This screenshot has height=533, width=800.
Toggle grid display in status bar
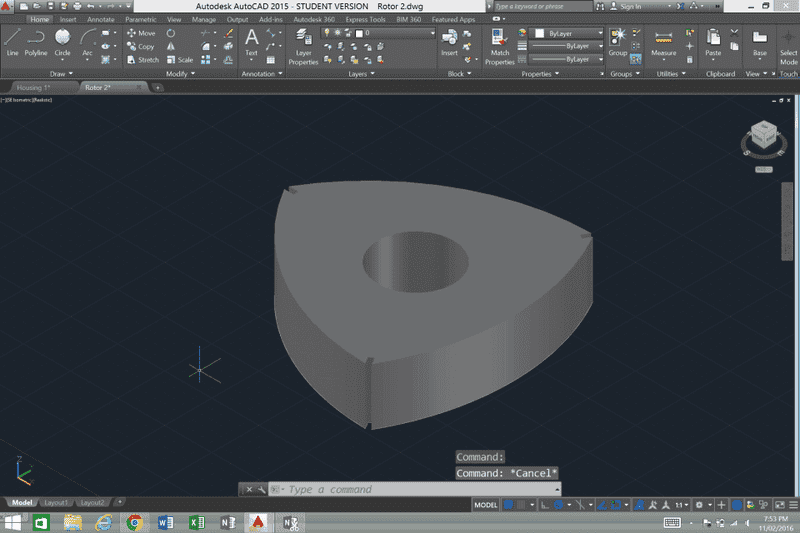point(509,505)
